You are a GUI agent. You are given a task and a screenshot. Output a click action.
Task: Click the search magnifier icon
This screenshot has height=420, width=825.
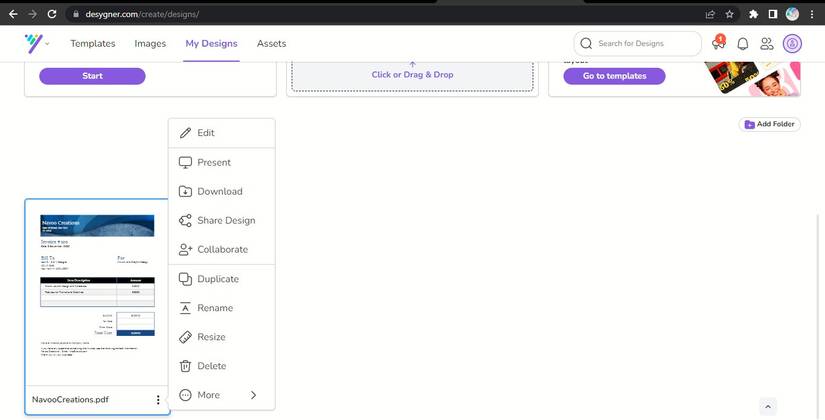point(586,44)
